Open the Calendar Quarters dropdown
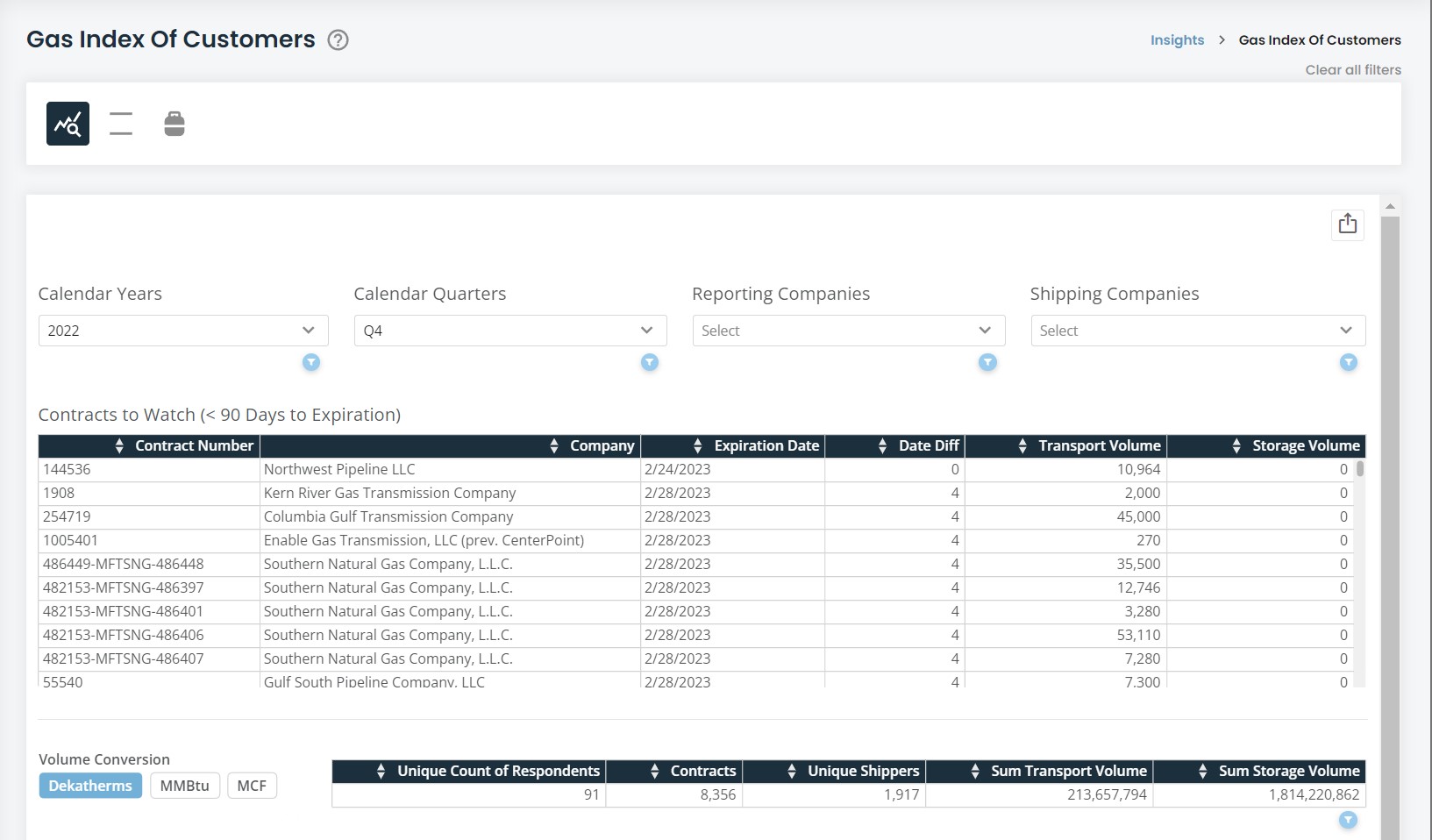 click(510, 331)
